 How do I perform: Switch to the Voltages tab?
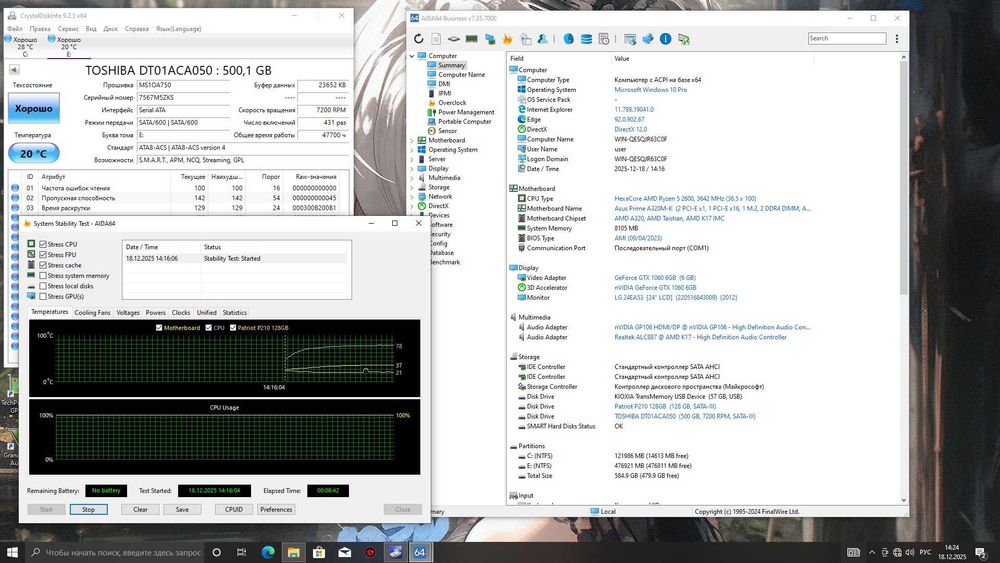(128, 312)
